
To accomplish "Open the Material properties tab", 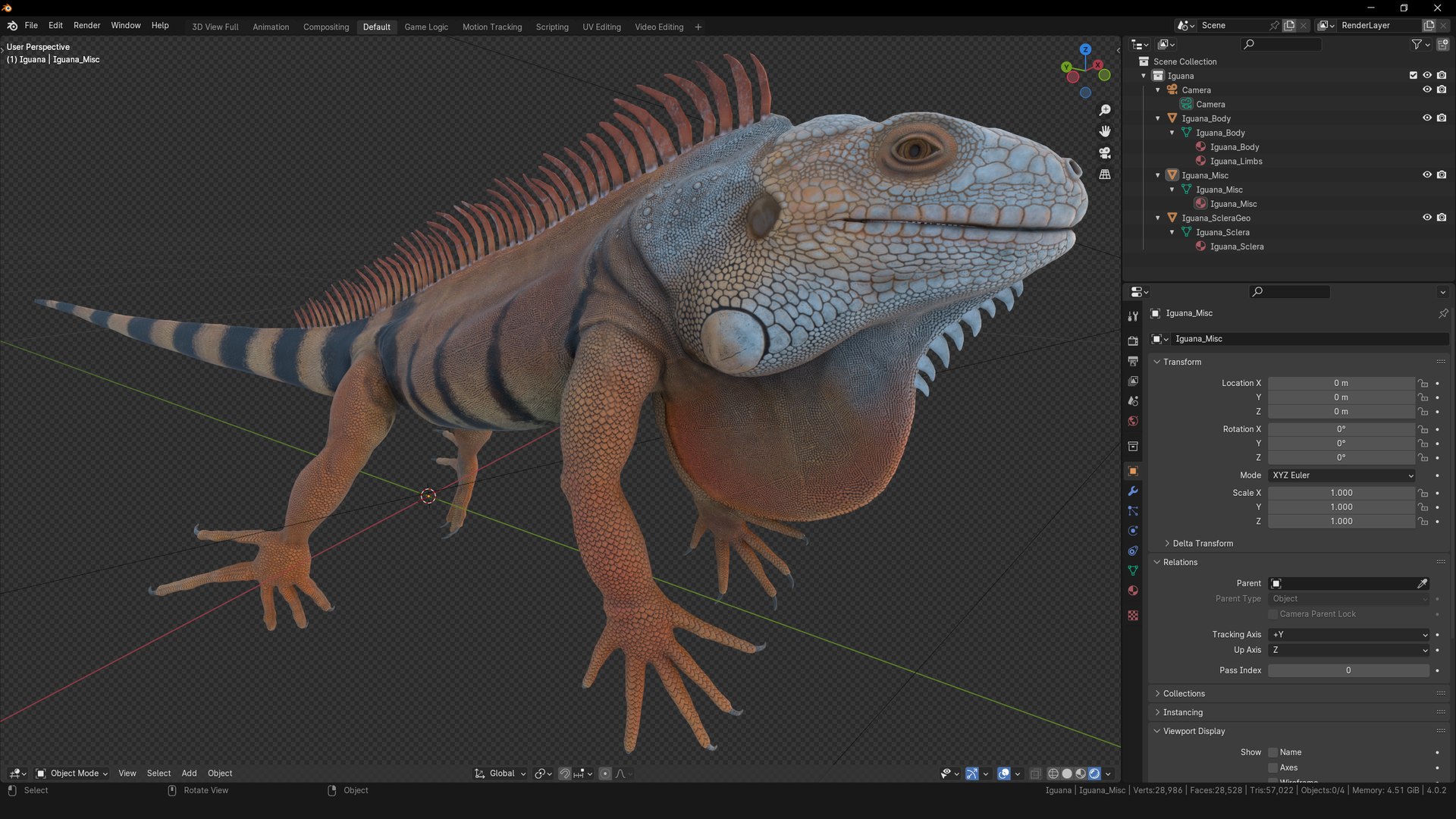I will 1133,590.
